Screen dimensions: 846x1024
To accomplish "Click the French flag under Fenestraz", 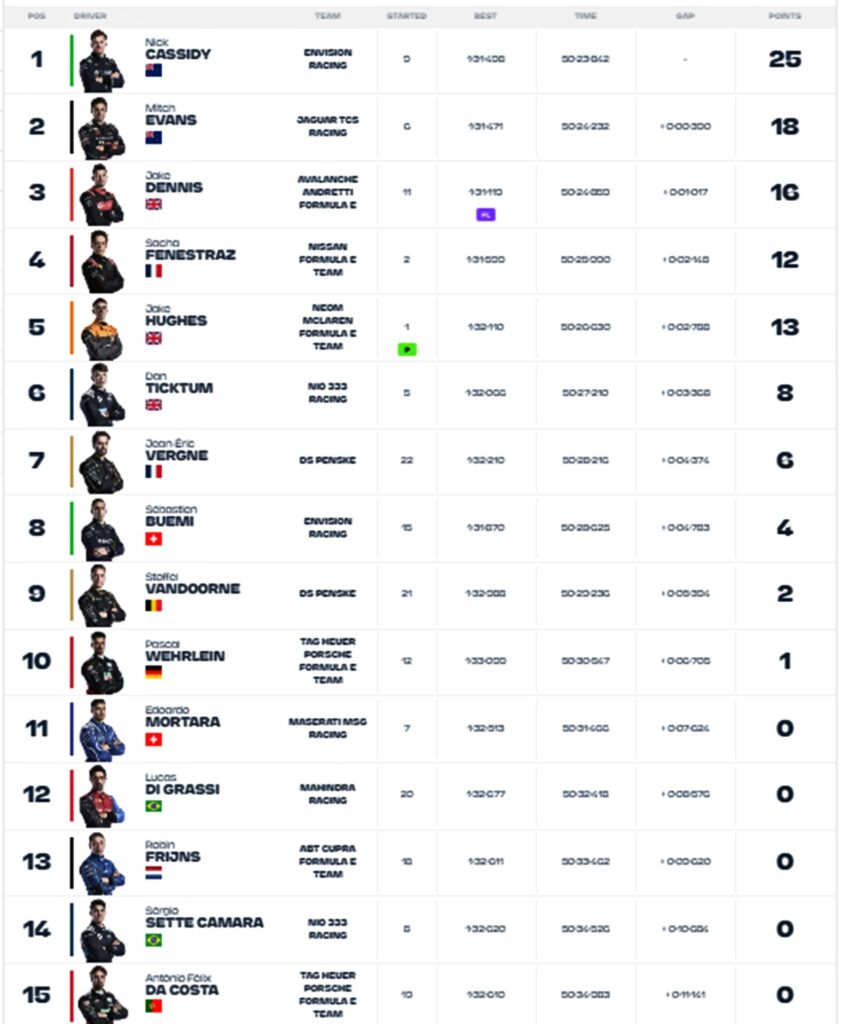I will [x=154, y=270].
